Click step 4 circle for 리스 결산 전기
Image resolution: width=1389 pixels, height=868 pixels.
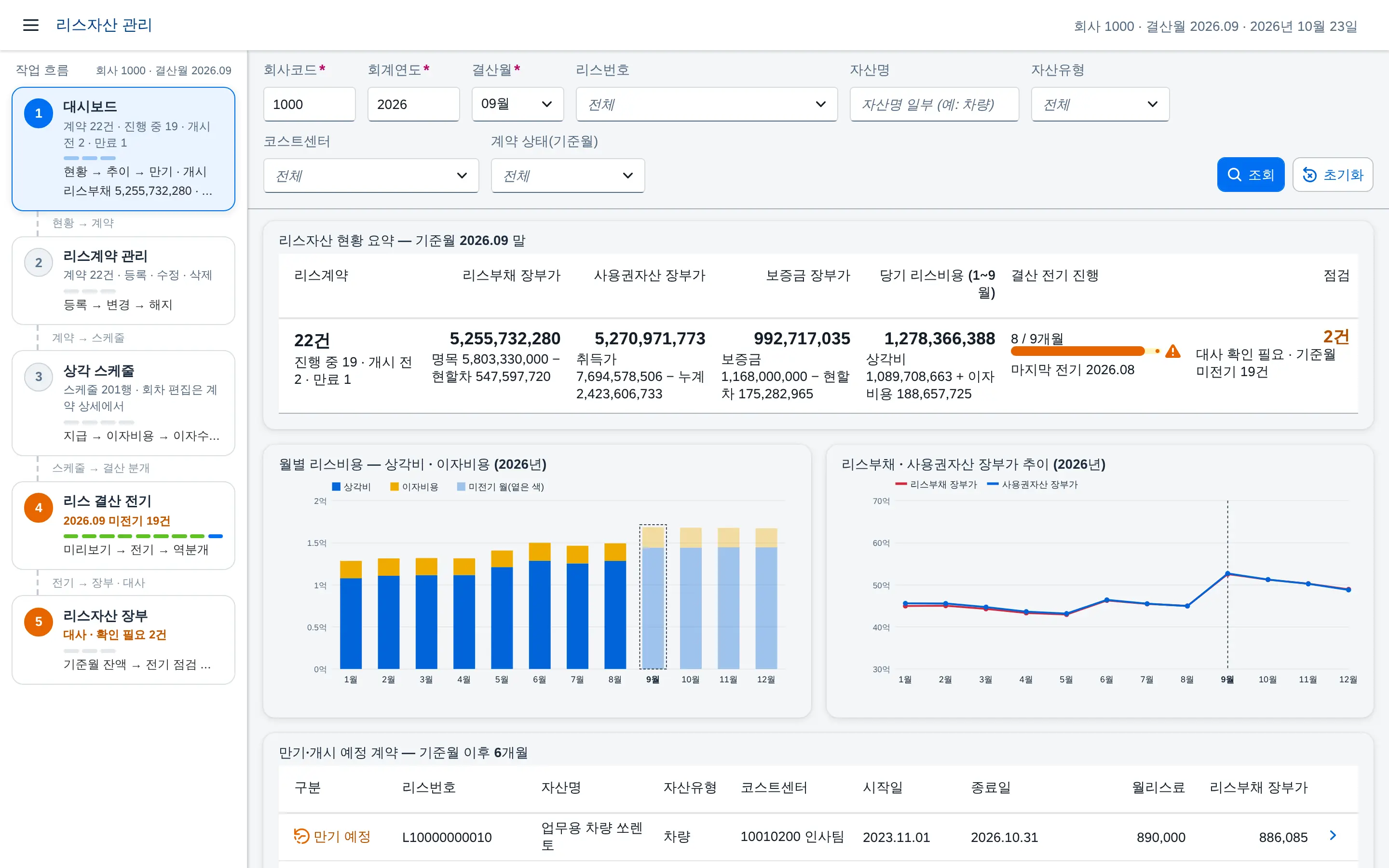[x=39, y=507]
